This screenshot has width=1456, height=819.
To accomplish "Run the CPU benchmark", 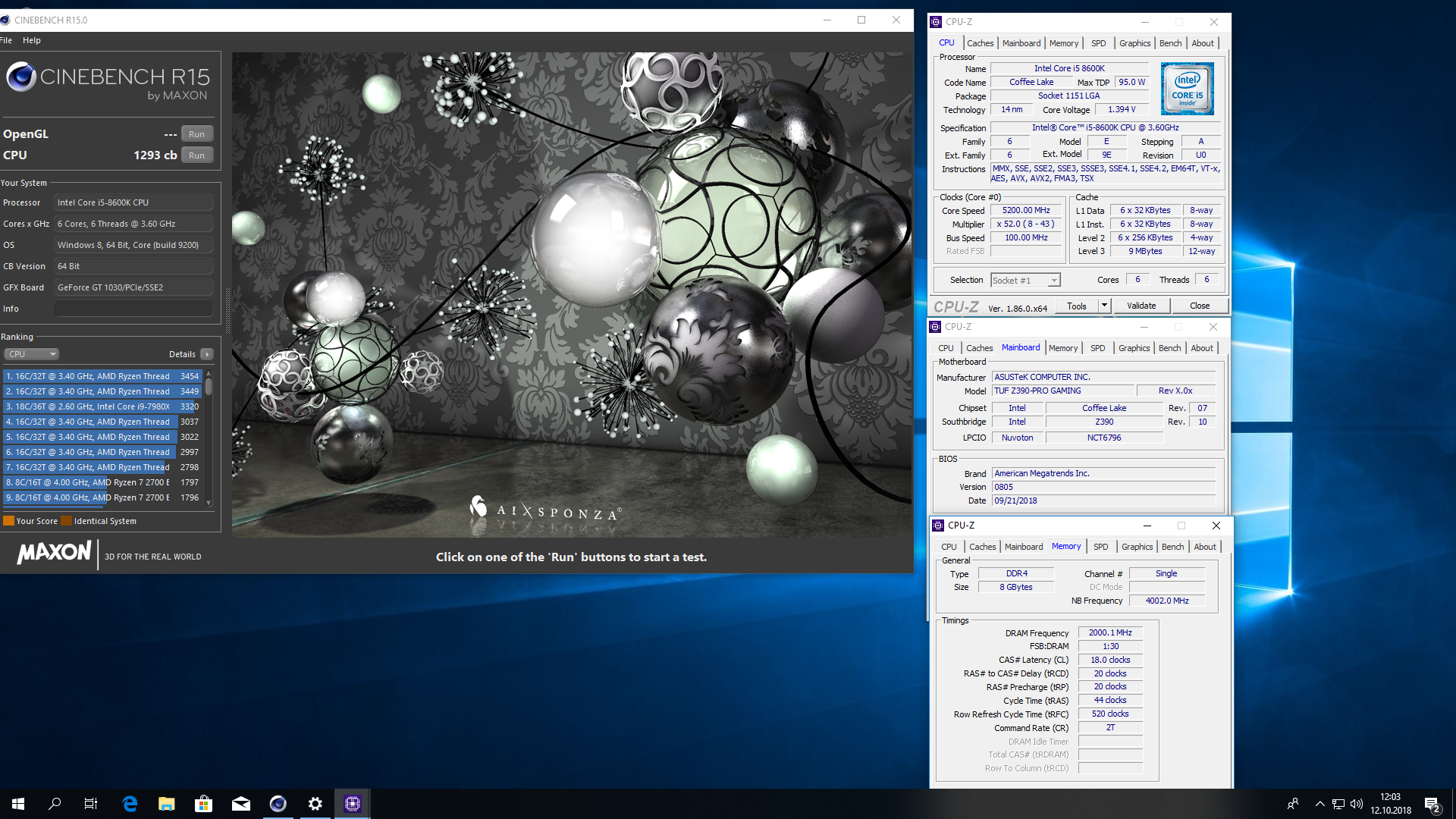I will [x=197, y=155].
